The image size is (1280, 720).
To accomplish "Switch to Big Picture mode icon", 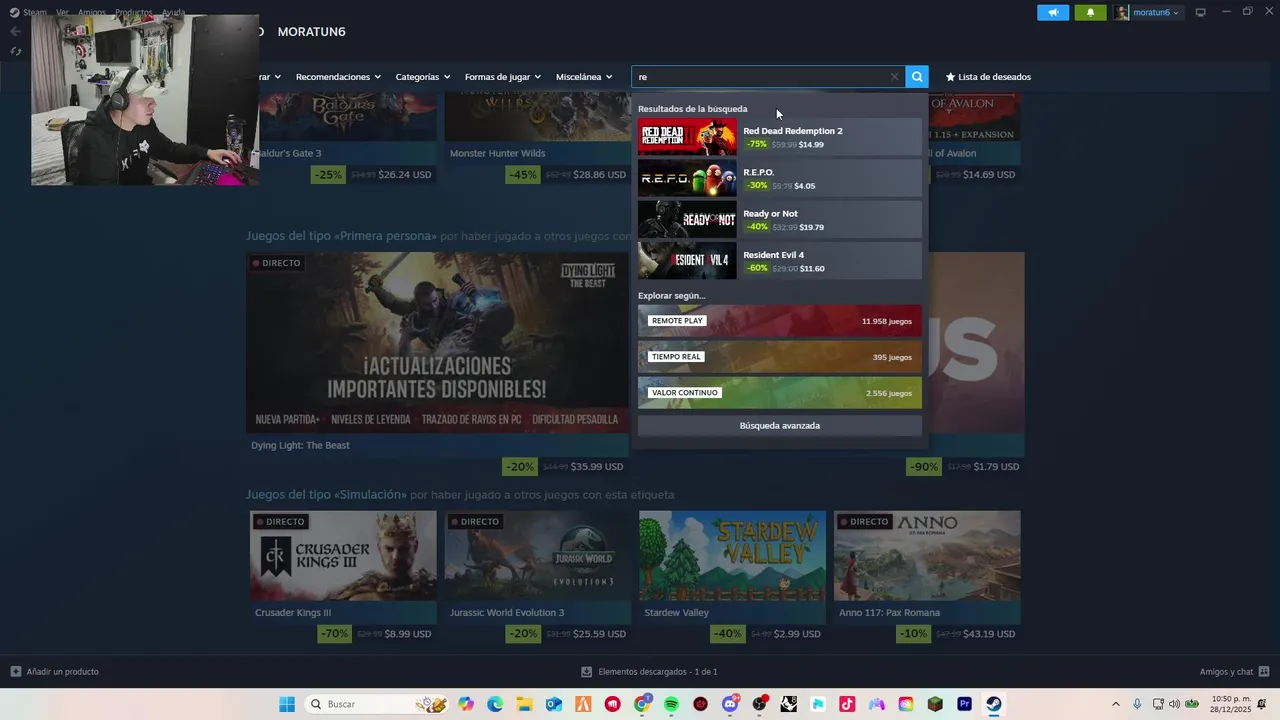I will 1201,12.
